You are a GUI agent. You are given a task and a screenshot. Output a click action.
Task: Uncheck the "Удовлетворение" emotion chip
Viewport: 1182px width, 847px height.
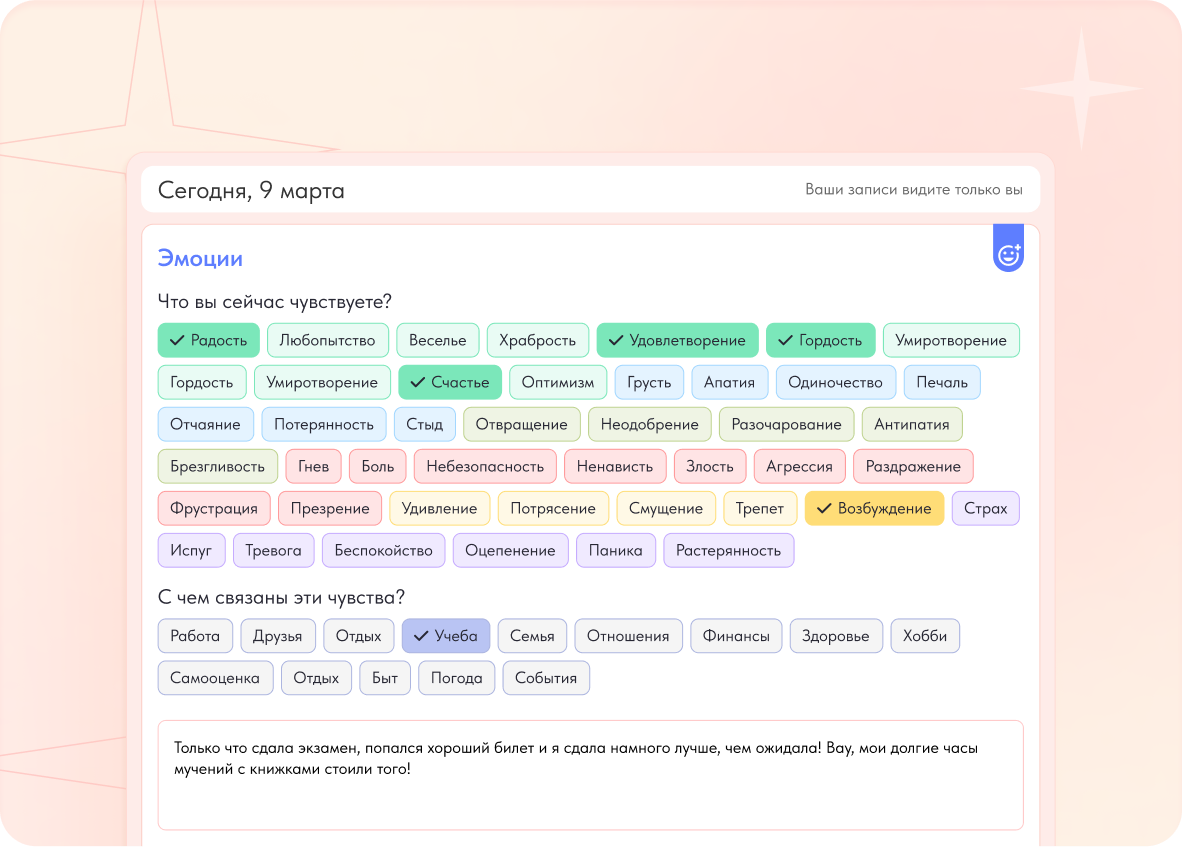pos(677,340)
